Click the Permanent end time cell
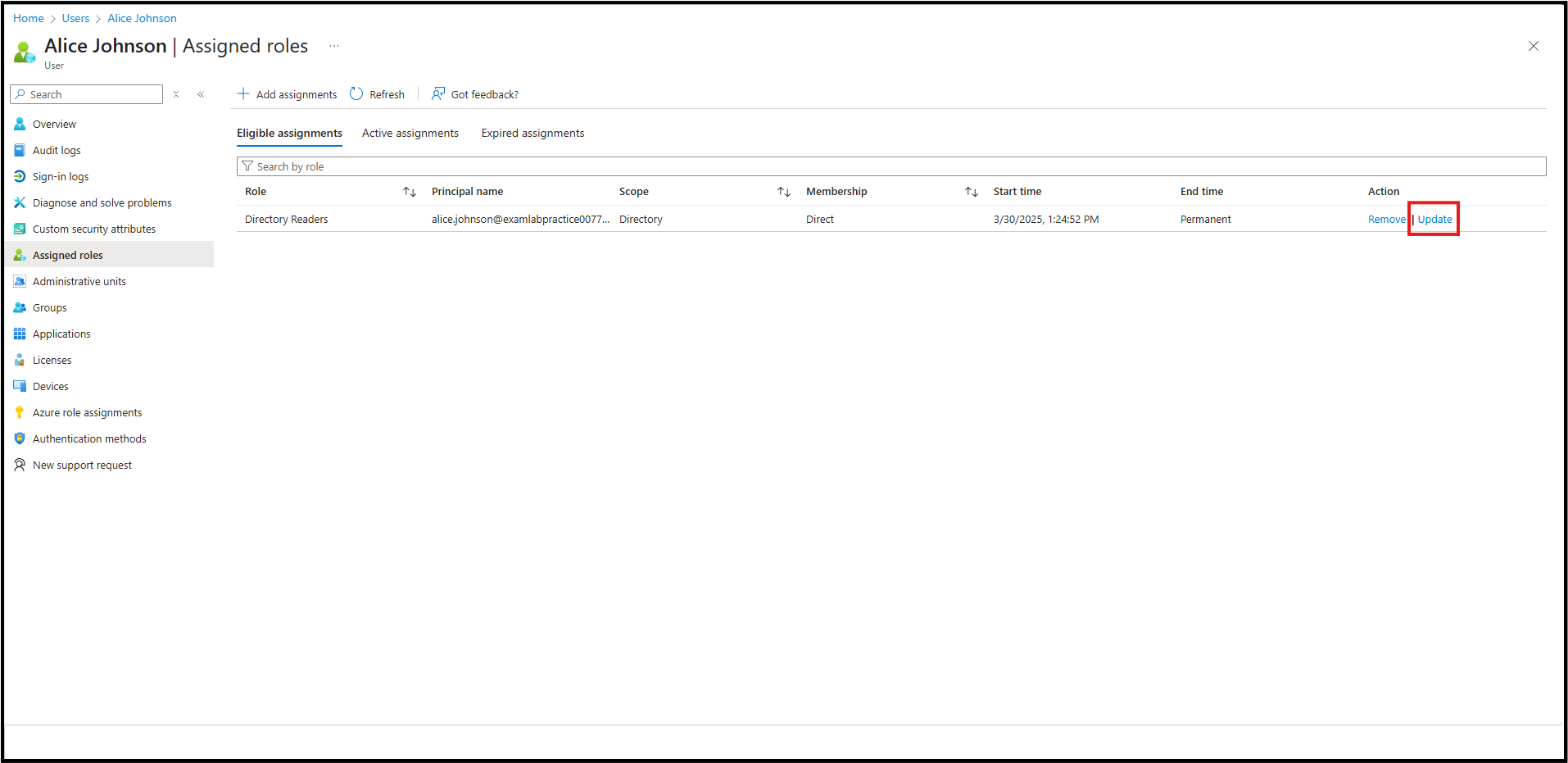Viewport: 1568px width, 763px height. point(1206,220)
